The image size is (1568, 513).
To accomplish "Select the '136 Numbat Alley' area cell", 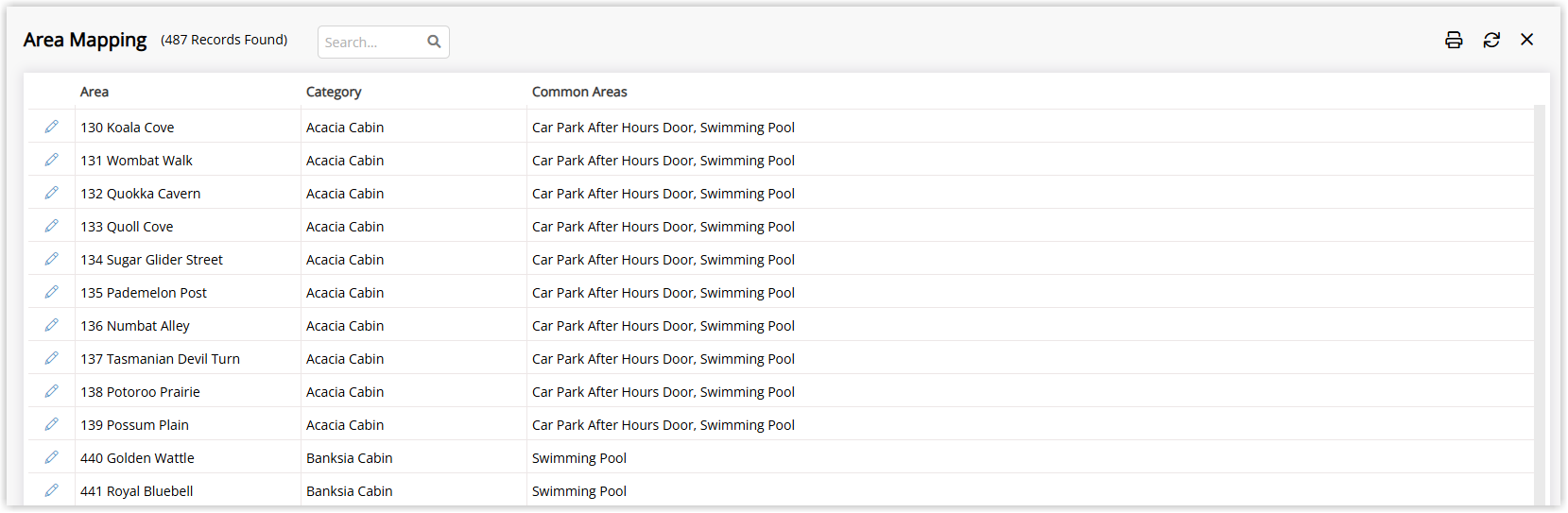I will 188,325.
